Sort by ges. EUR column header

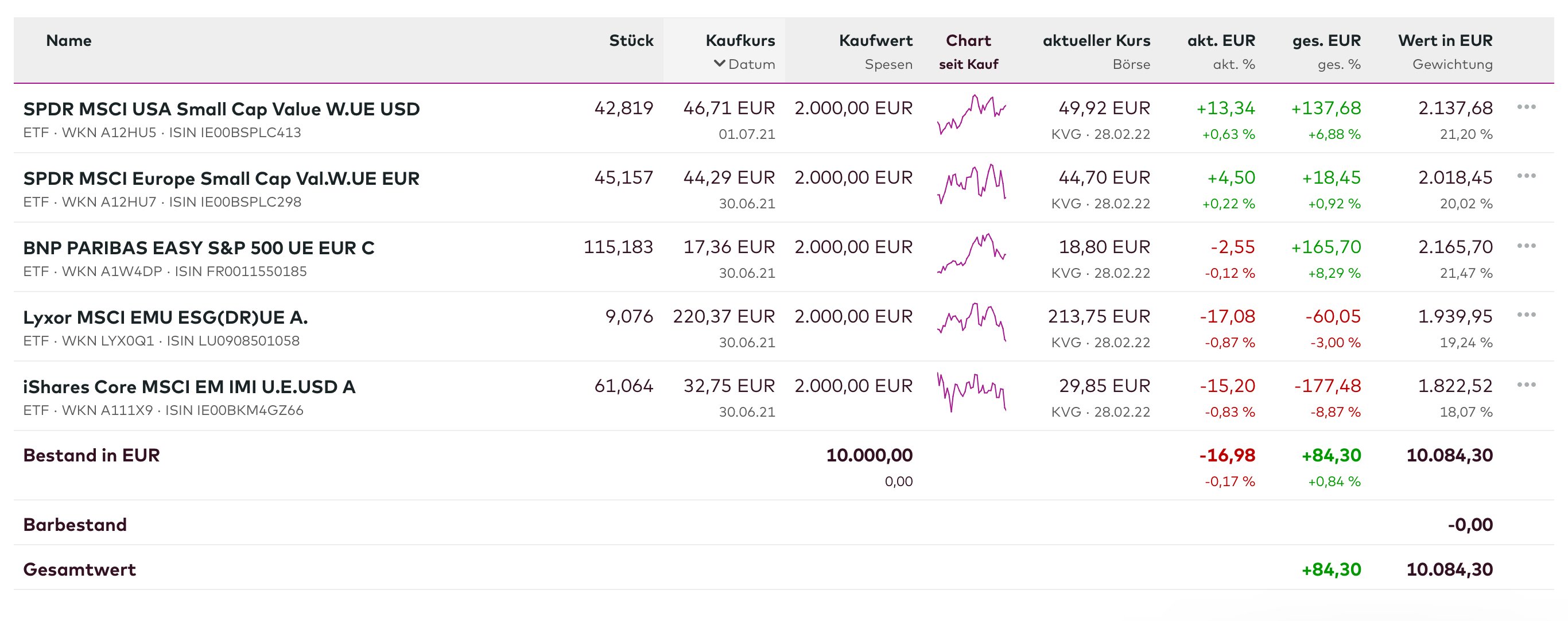coord(1326,41)
